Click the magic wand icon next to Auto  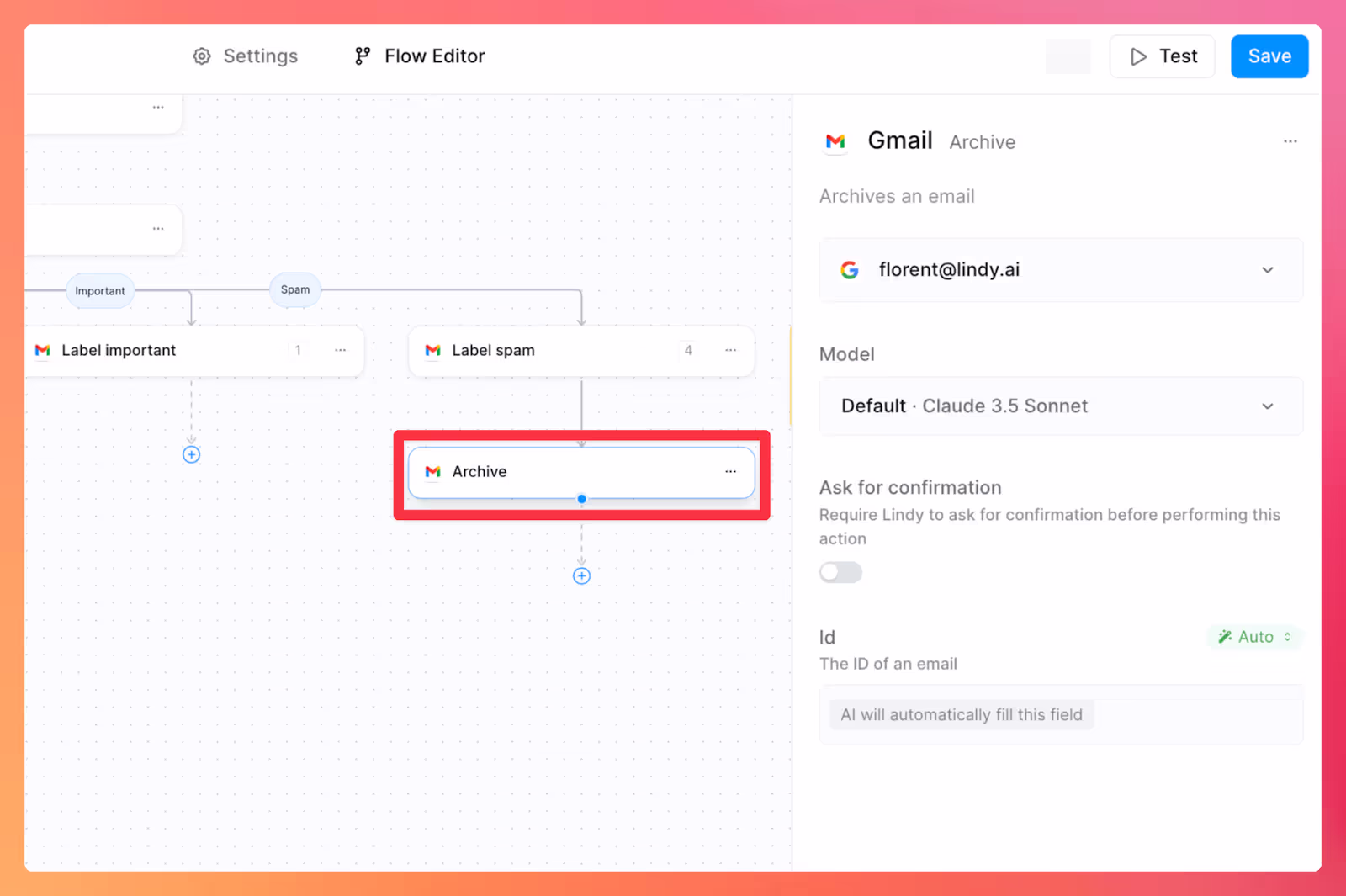point(1225,637)
